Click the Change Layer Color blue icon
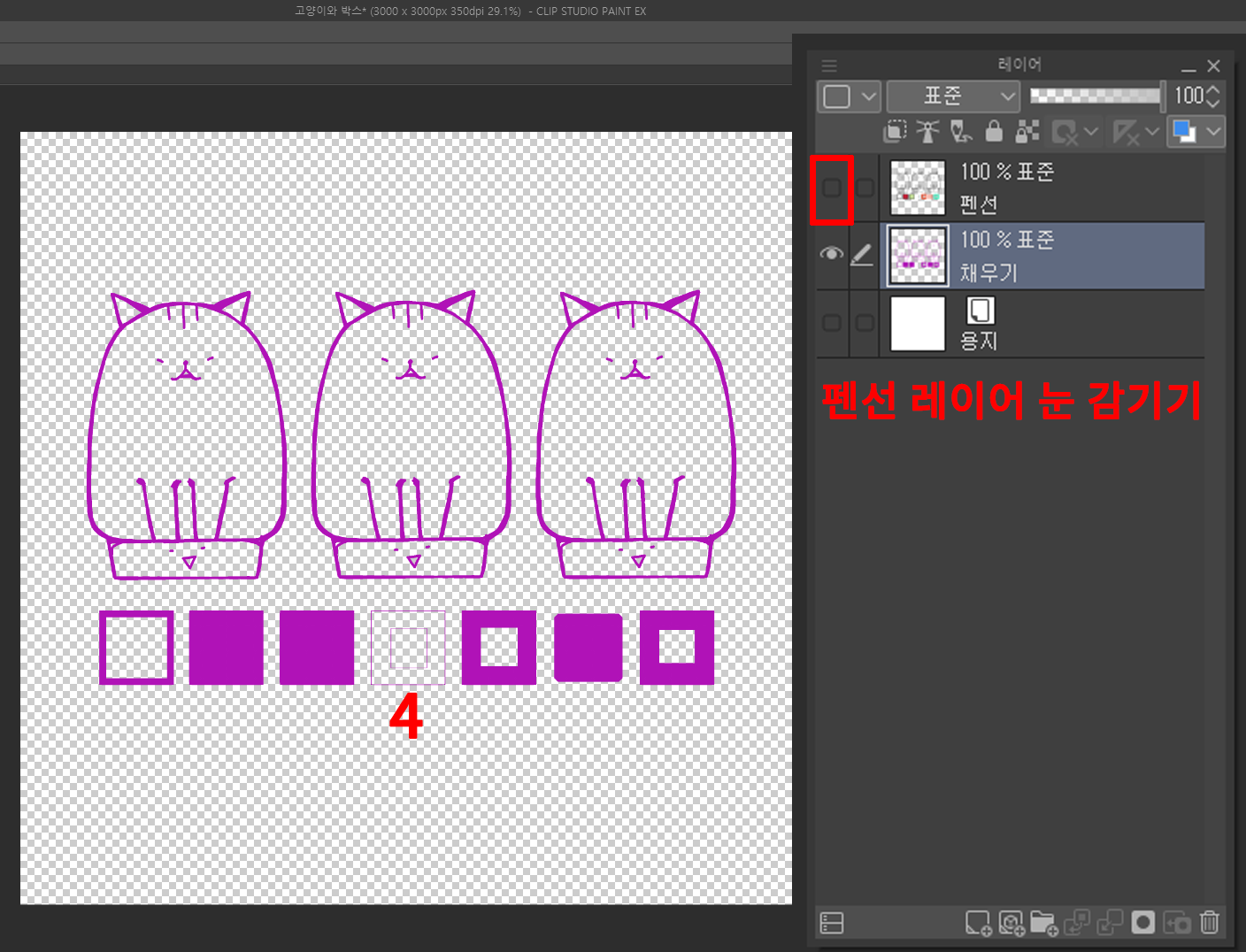 tap(1184, 132)
